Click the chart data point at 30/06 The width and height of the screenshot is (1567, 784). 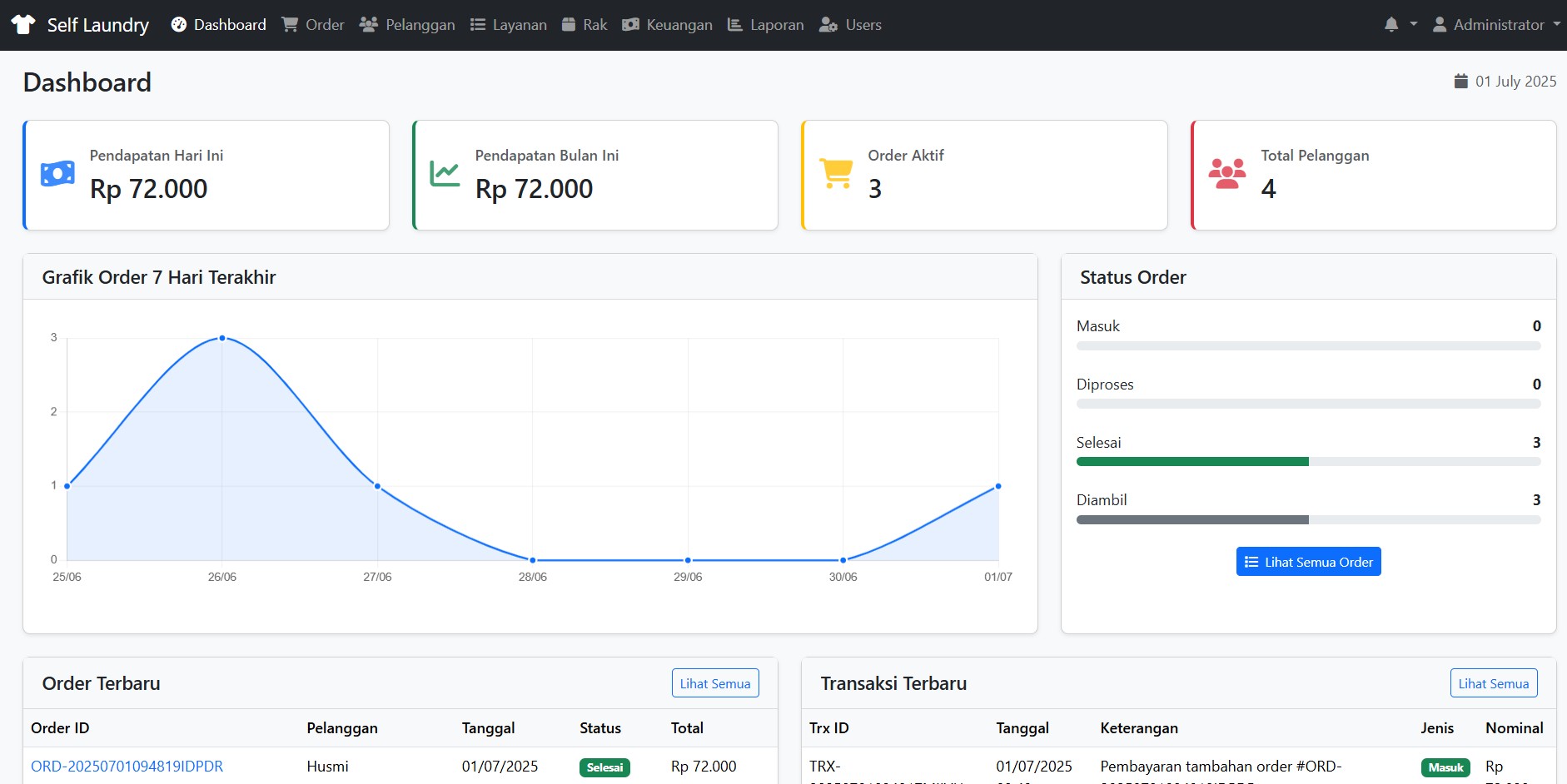843,560
